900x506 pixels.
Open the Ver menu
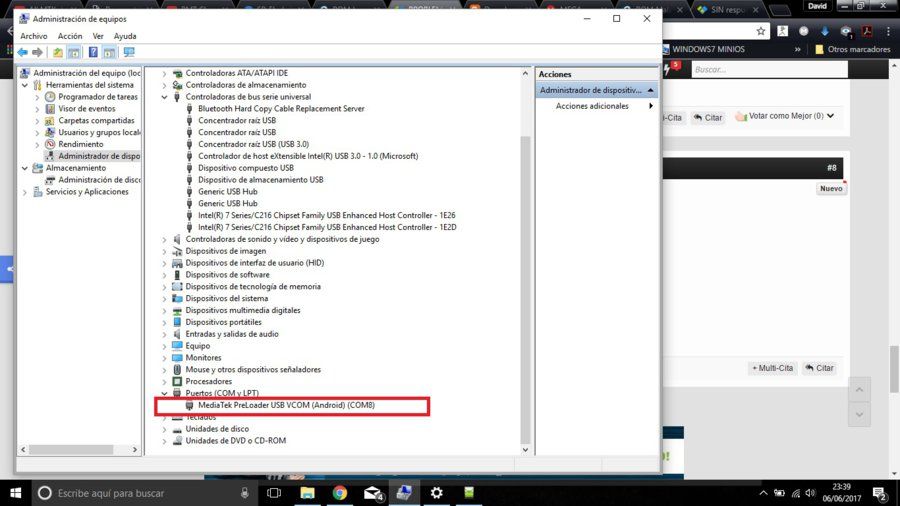98,36
